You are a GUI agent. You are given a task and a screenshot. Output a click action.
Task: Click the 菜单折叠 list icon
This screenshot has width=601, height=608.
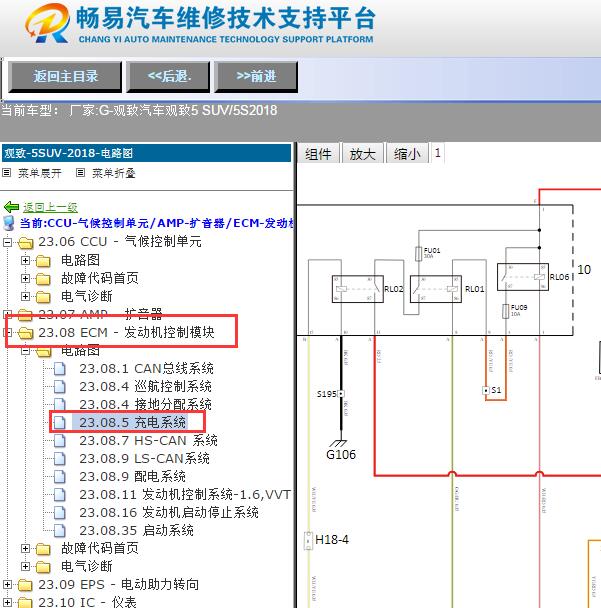(80, 173)
